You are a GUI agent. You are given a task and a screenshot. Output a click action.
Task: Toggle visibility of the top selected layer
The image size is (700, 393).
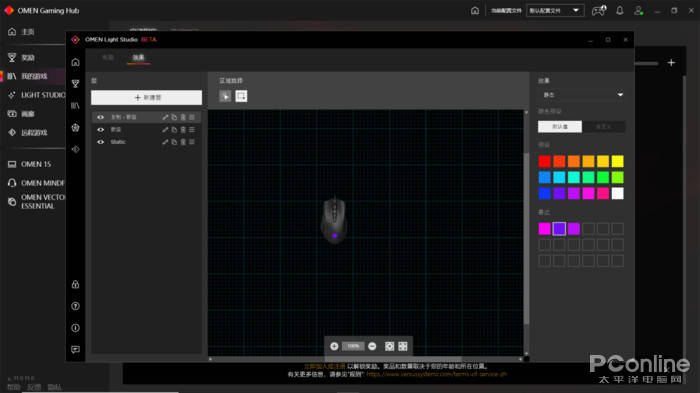(x=100, y=117)
